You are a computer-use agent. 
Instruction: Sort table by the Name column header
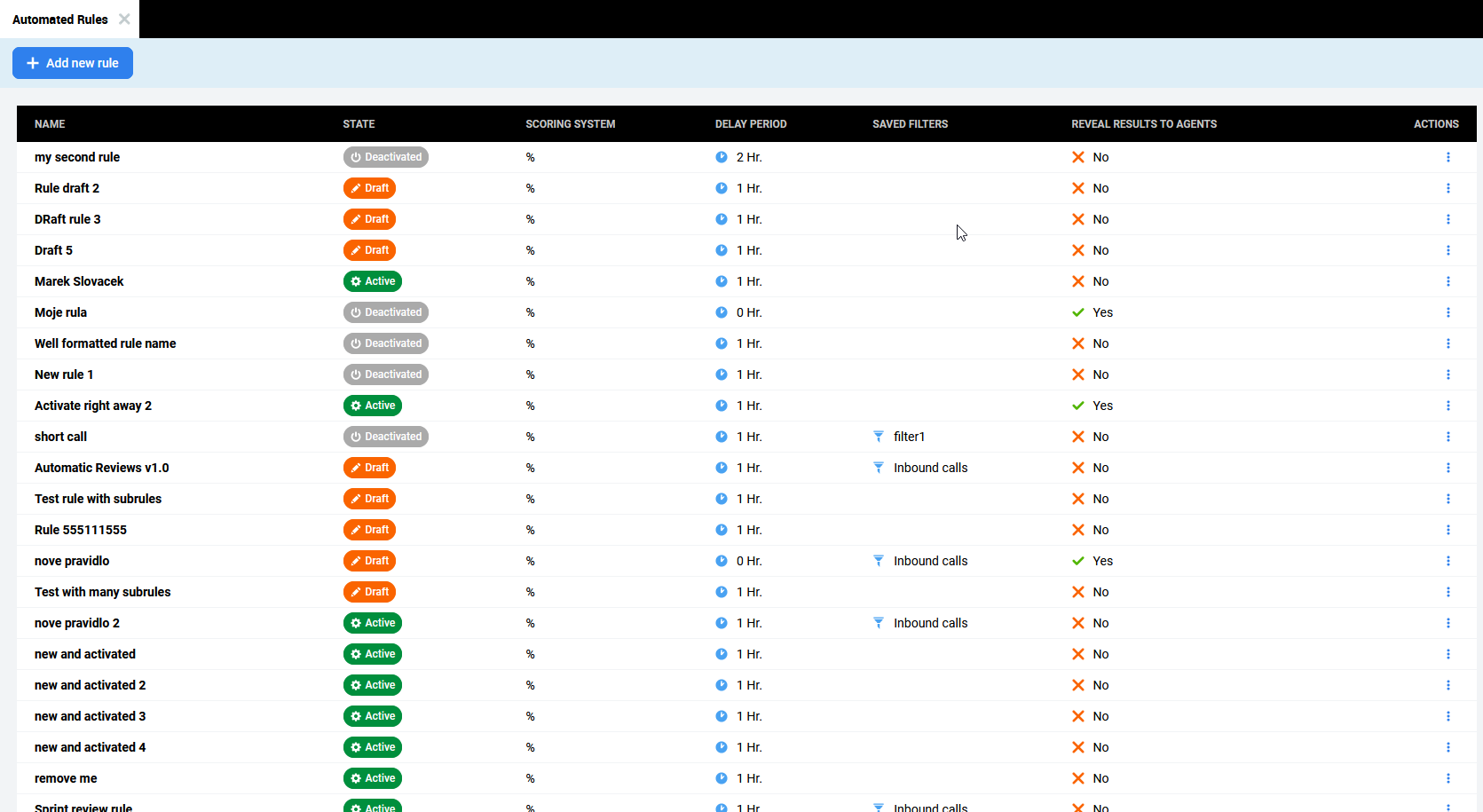[50, 124]
